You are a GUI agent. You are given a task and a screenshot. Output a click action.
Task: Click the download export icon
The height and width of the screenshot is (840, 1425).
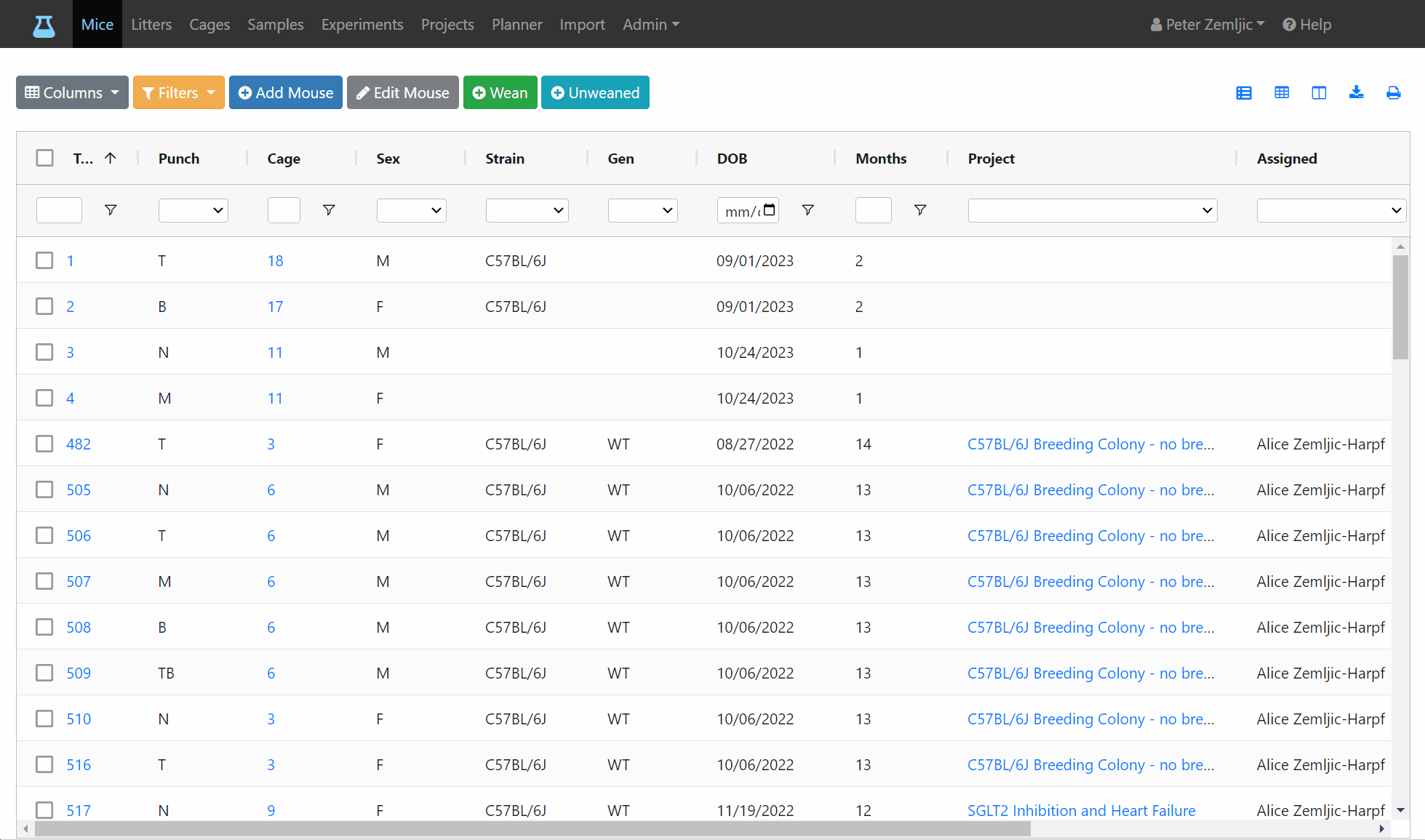(x=1356, y=92)
